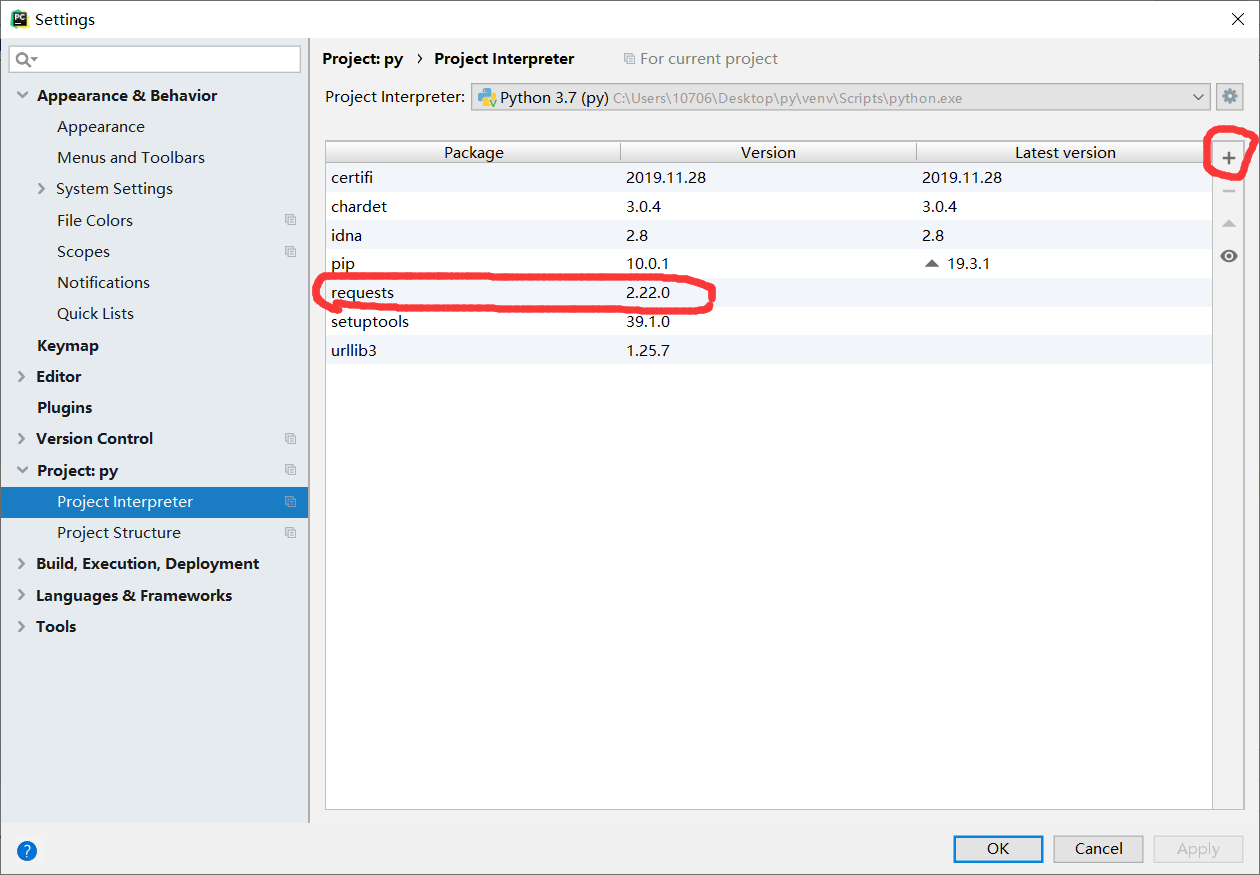Click the Latest version column header
The width and height of the screenshot is (1260, 875).
(1064, 152)
